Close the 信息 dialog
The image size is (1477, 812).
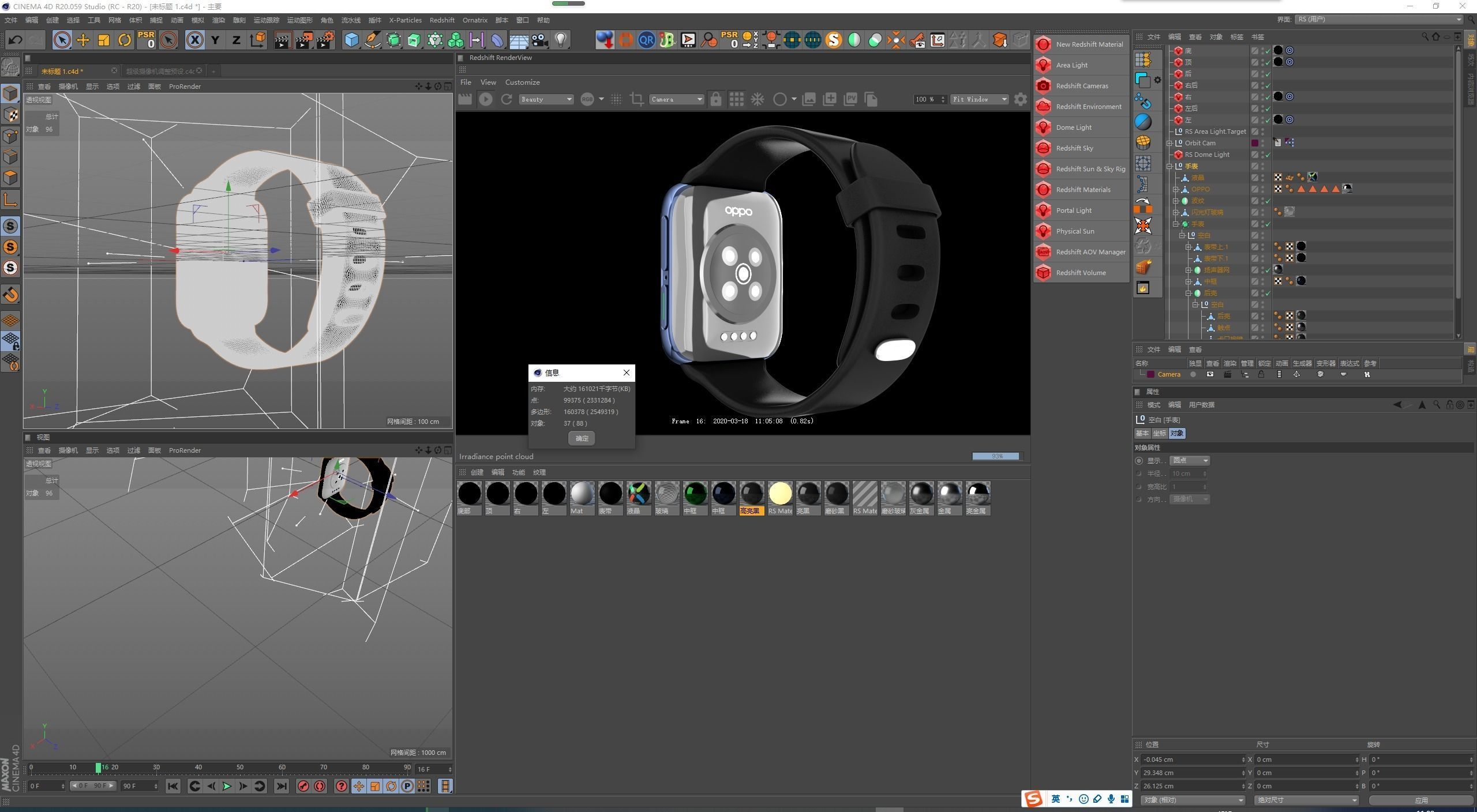[x=626, y=373]
